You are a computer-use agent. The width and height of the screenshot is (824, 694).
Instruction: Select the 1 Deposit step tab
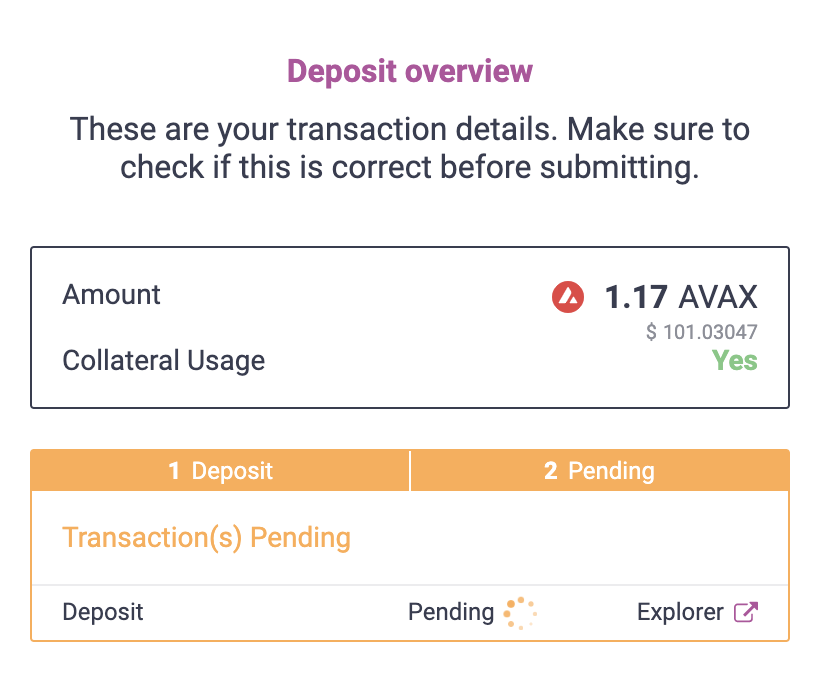click(220, 471)
